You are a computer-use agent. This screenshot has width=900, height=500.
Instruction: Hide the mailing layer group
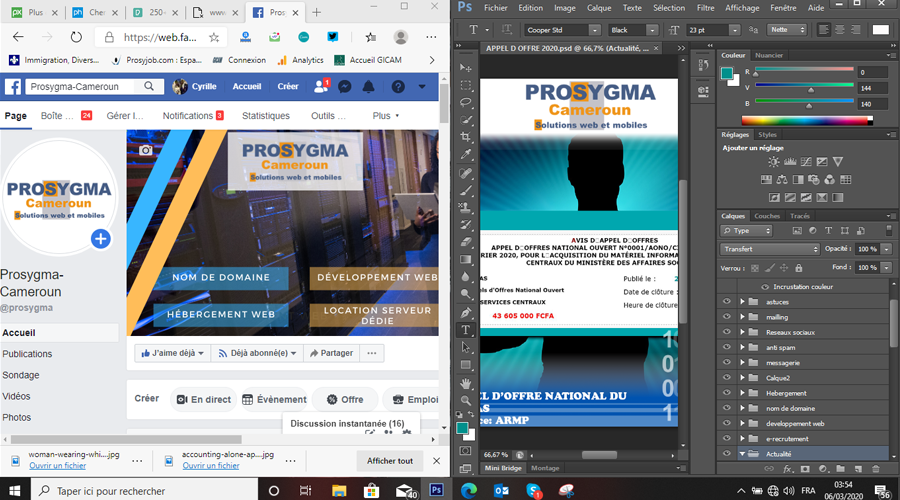coord(727,317)
